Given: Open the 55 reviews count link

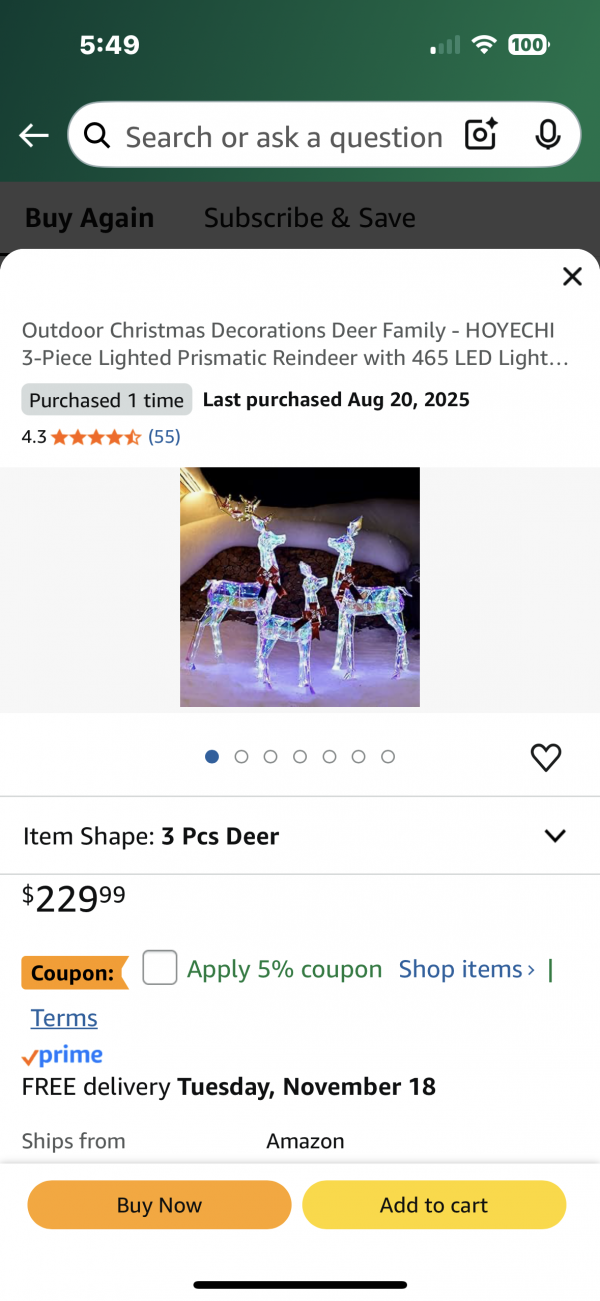Looking at the screenshot, I should [164, 437].
